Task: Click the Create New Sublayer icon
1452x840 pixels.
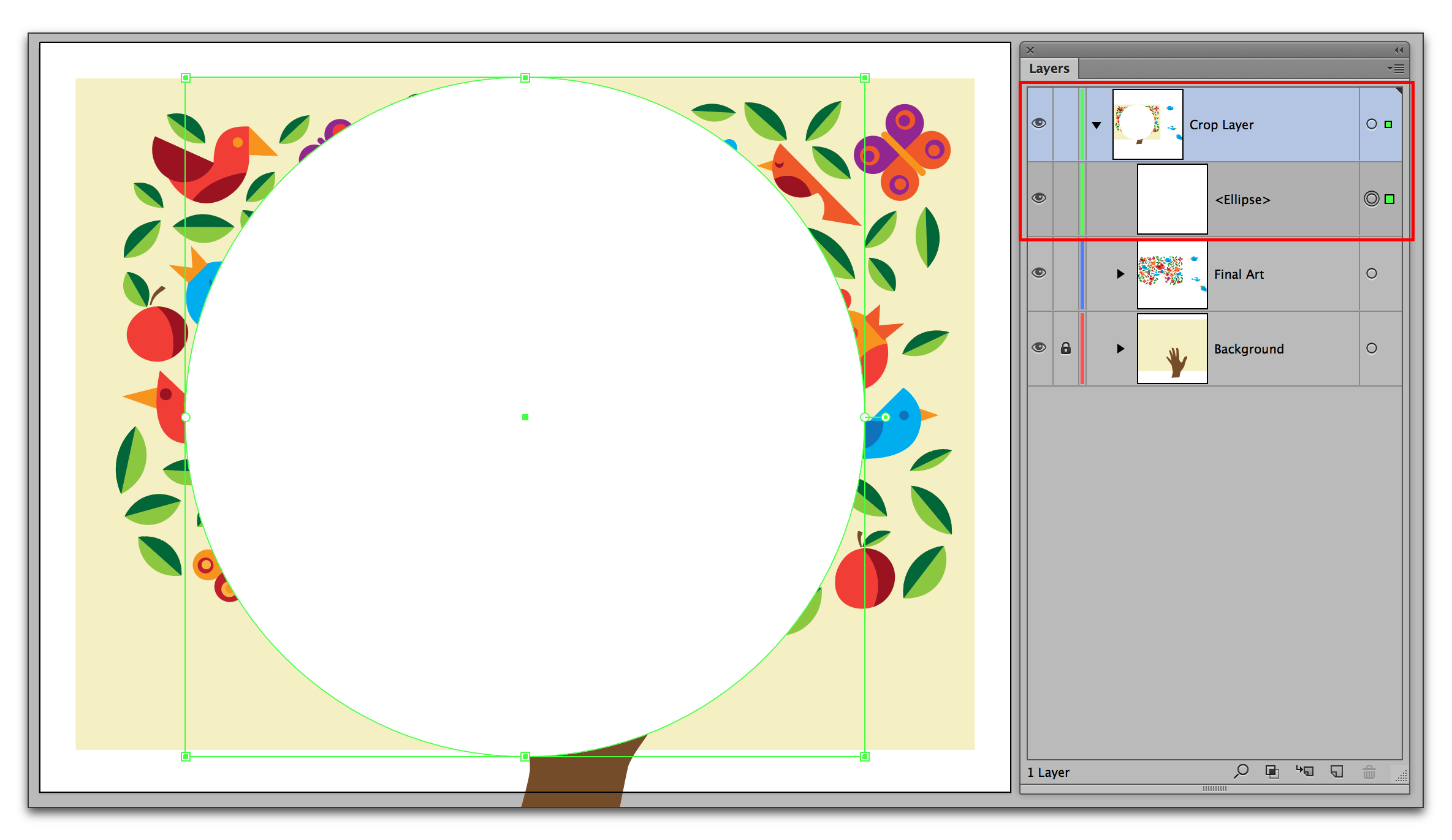Action: (x=1306, y=773)
